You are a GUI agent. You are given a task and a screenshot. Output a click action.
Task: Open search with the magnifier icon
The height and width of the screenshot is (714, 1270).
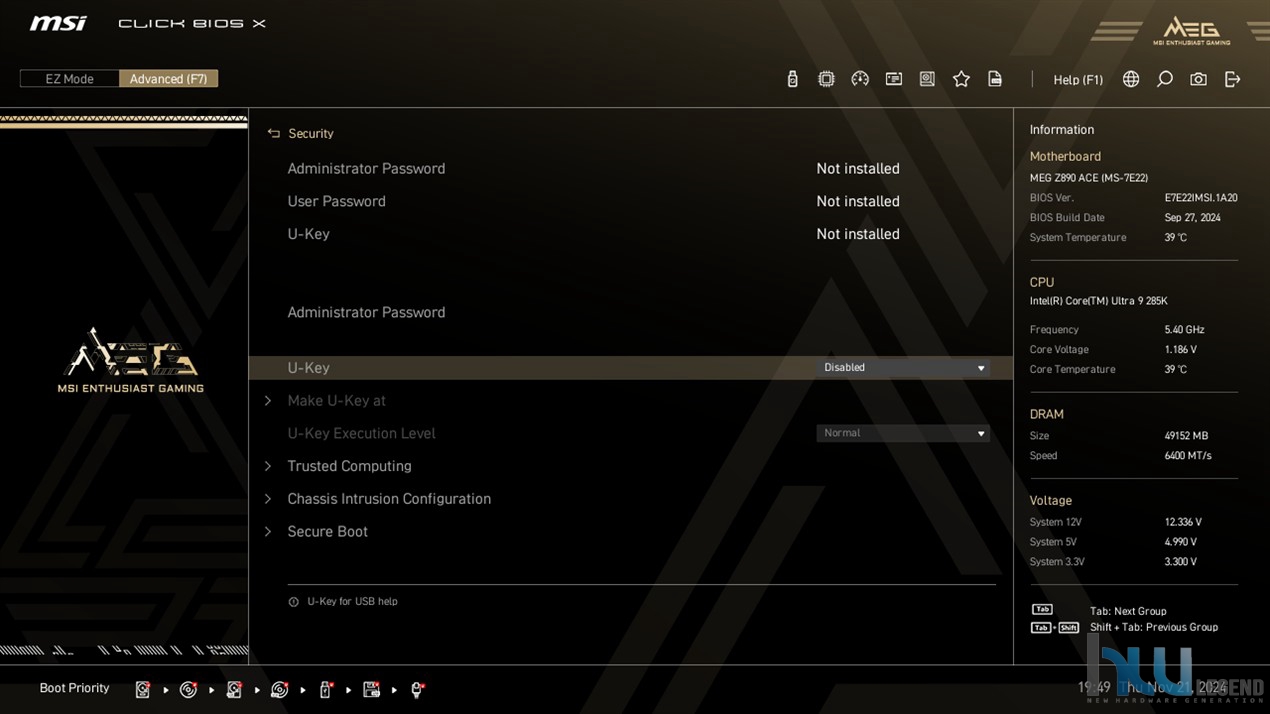[x=1165, y=79]
